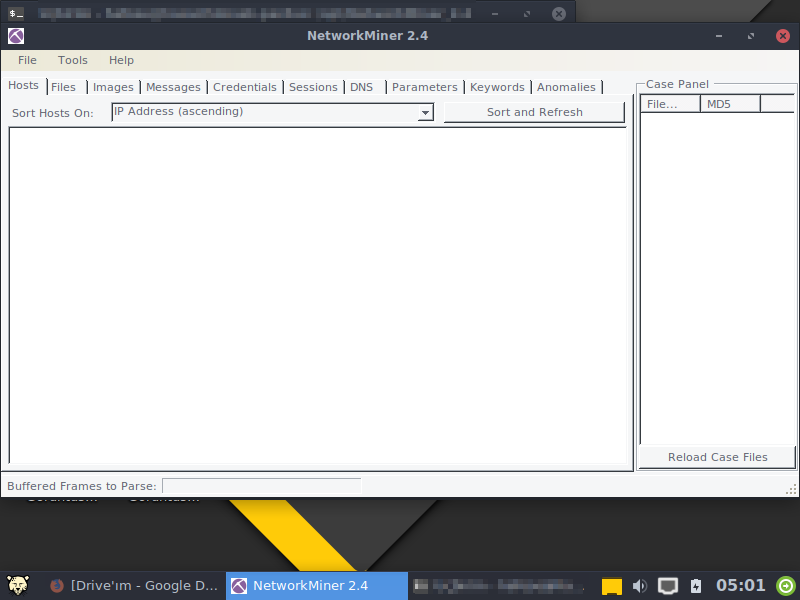Viewport: 800px width, 600px height.
Task: Go to the Sessions tab
Action: click(x=313, y=87)
